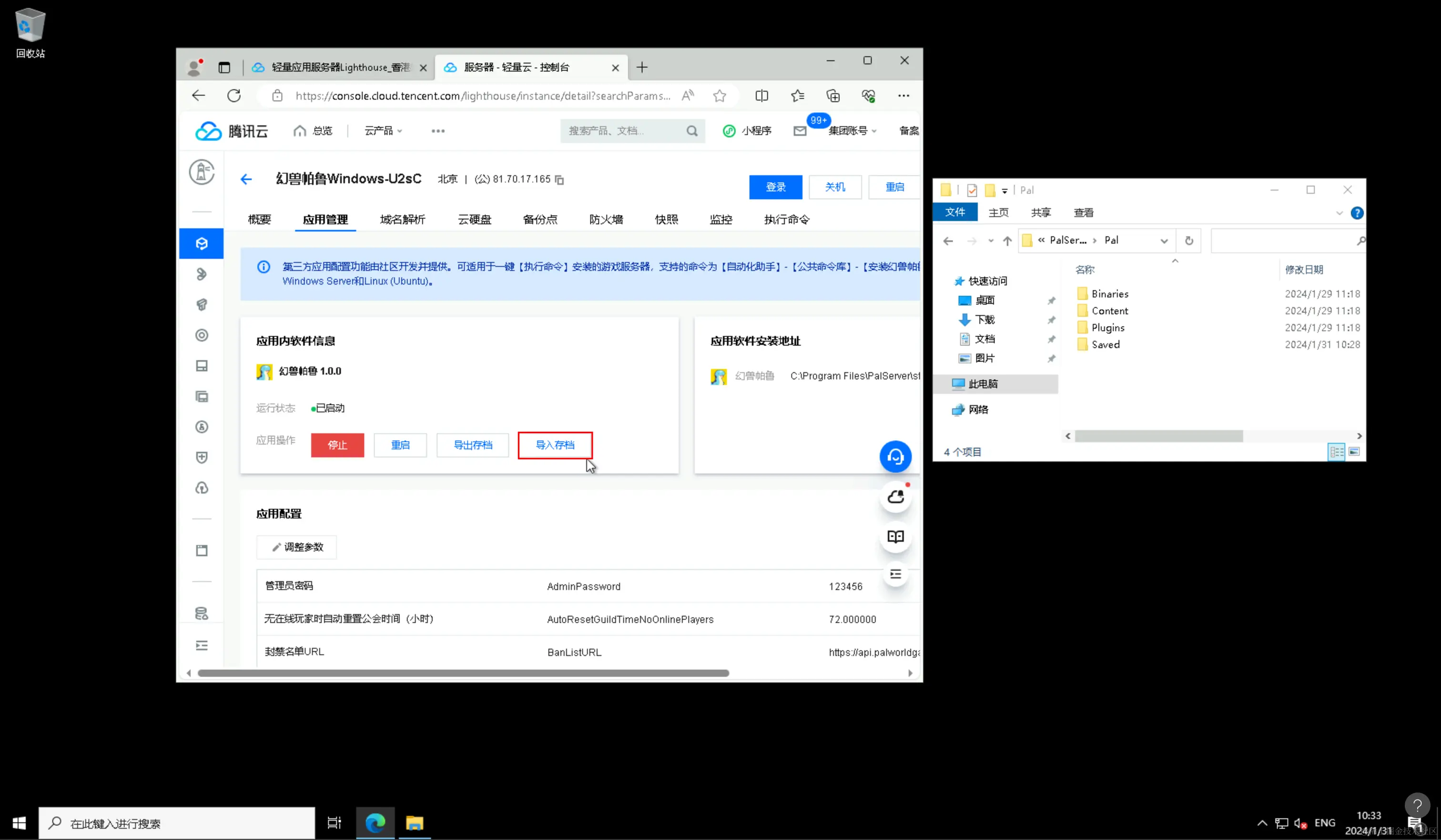This screenshot has height=840, width=1441.
Task: Click the 导入存档 button
Action: (x=555, y=445)
